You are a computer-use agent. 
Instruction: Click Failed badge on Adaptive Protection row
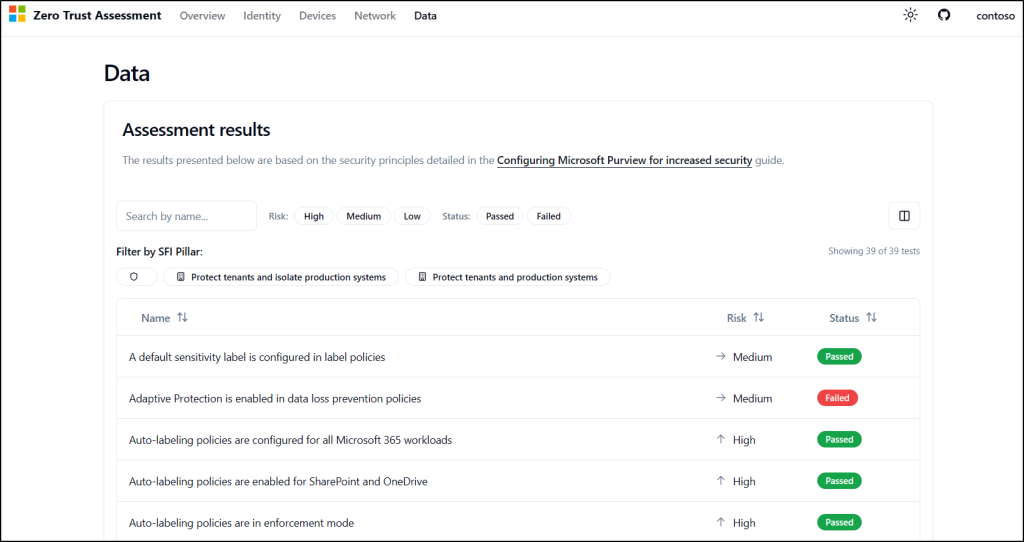[837, 398]
